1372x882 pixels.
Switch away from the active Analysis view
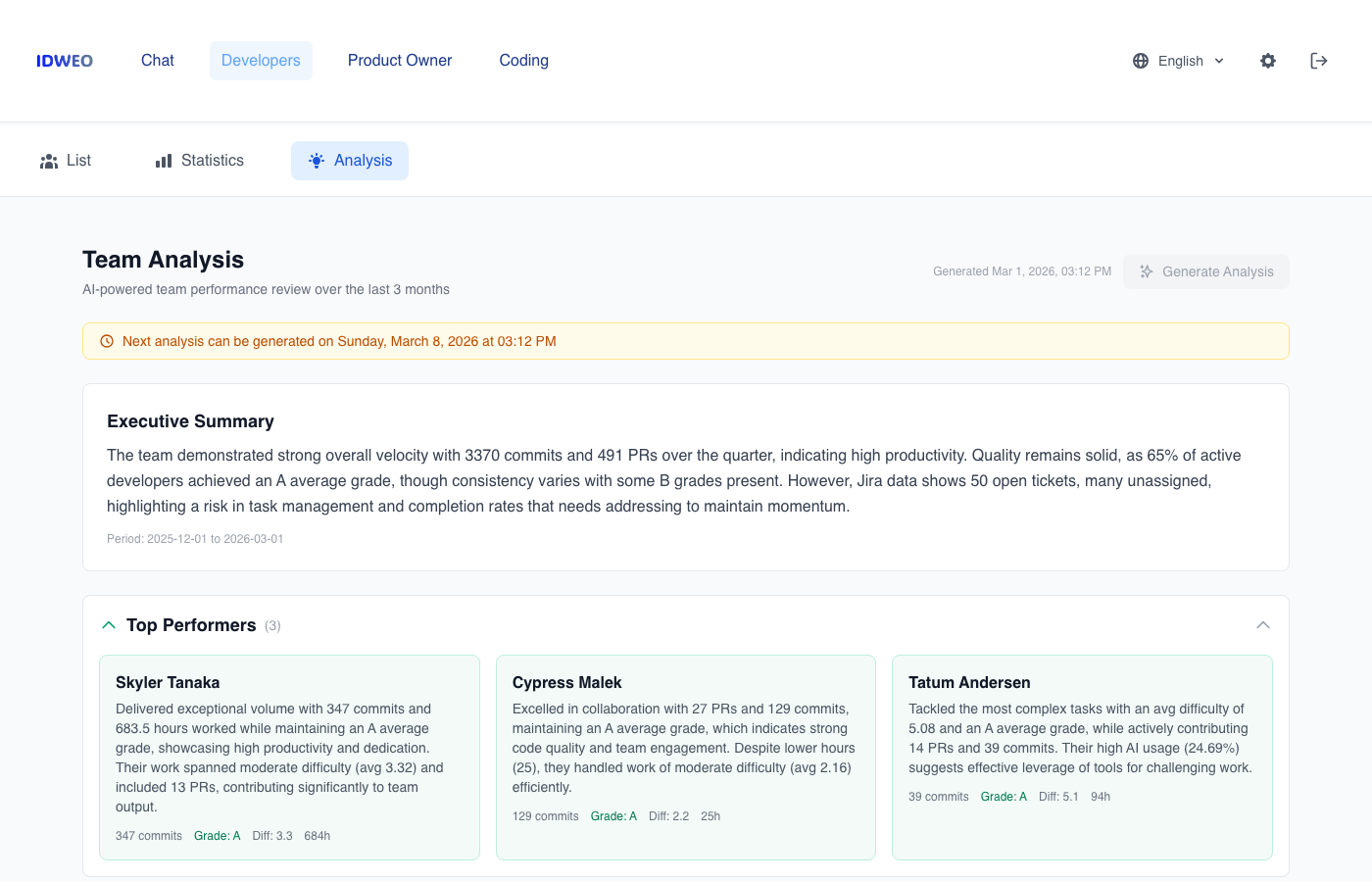[65, 160]
